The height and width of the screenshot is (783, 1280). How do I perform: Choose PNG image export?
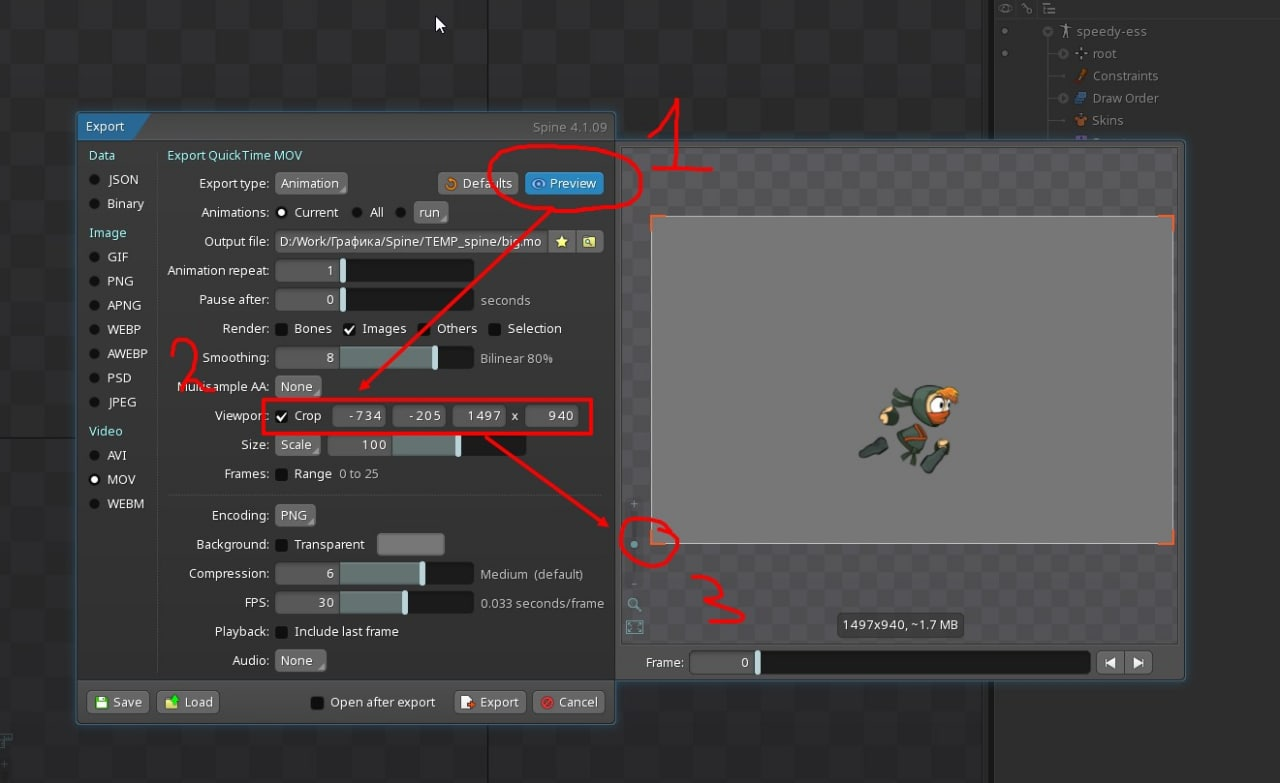(95, 281)
